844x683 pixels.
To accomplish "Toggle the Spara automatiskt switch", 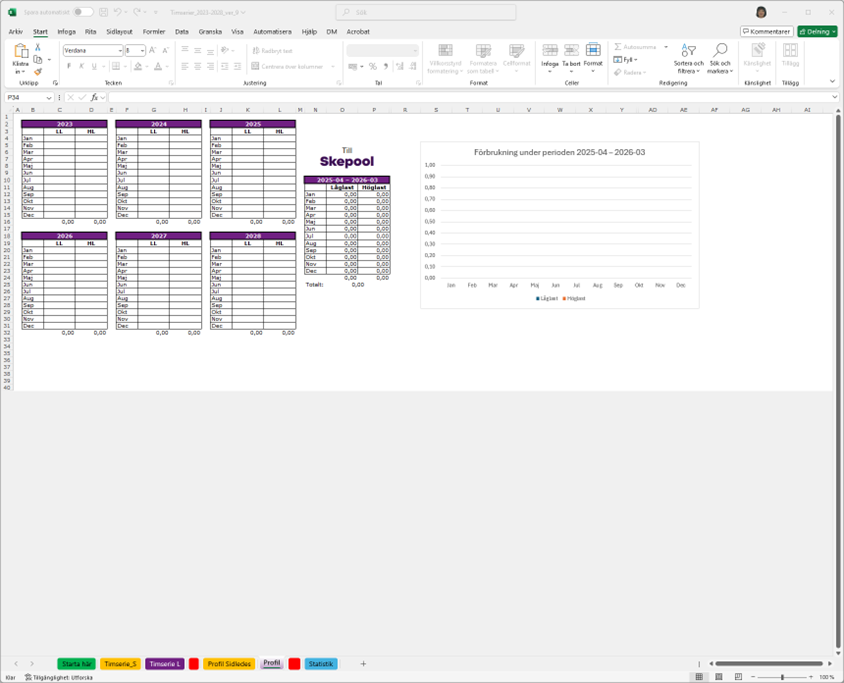I will point(83,12).
